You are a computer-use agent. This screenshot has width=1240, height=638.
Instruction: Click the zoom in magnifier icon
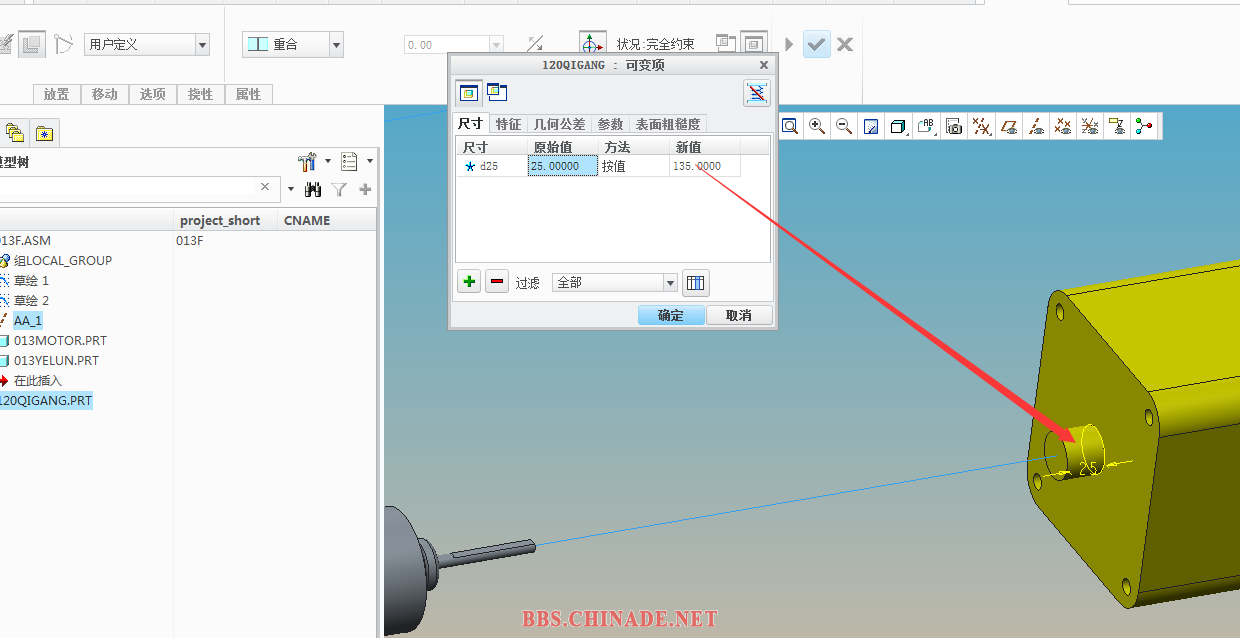click(x=817, y=126)
